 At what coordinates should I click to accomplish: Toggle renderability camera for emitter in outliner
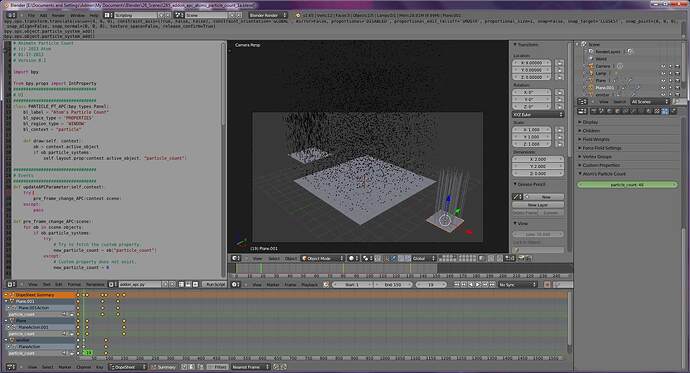678,95
